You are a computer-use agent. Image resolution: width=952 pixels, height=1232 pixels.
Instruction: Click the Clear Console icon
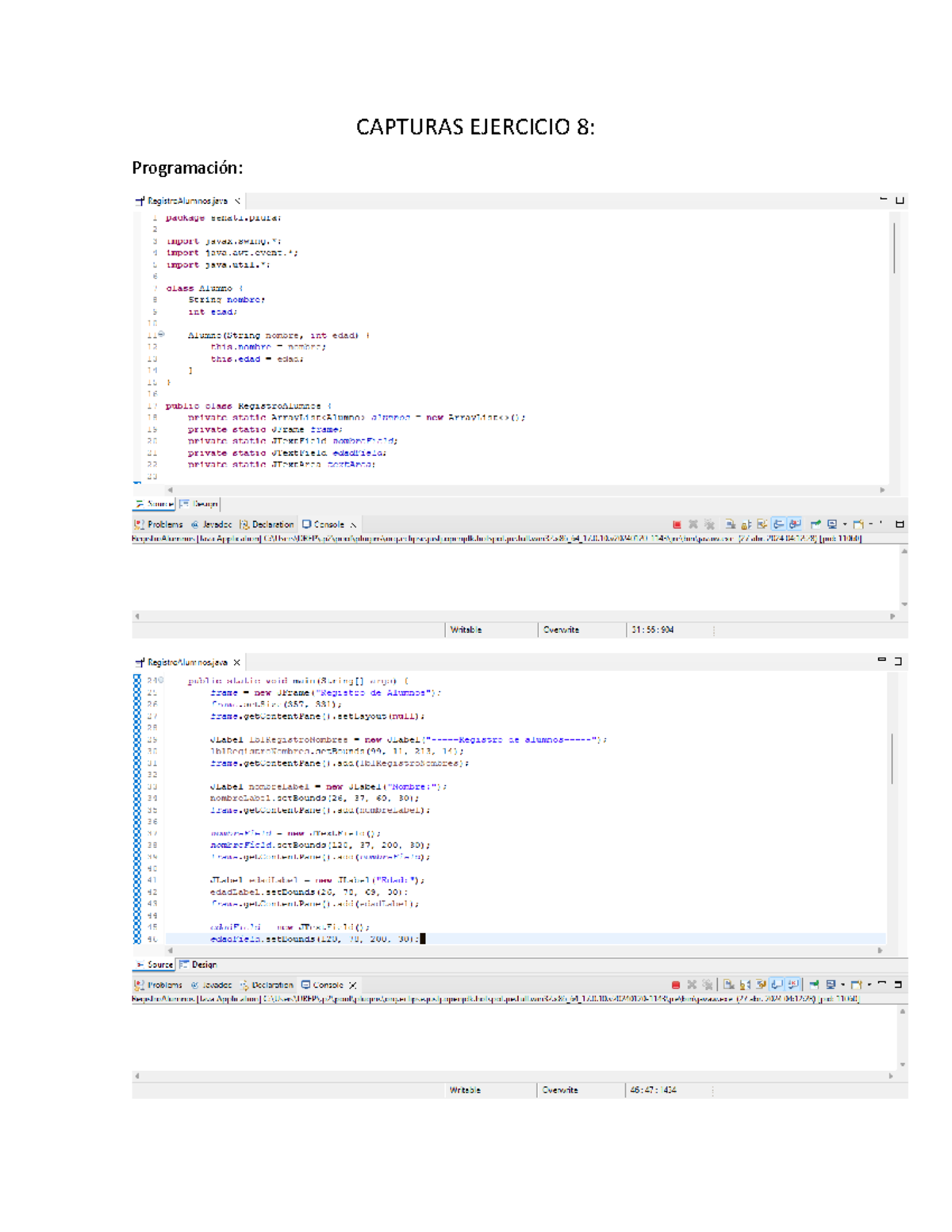(x=730, y=524)
